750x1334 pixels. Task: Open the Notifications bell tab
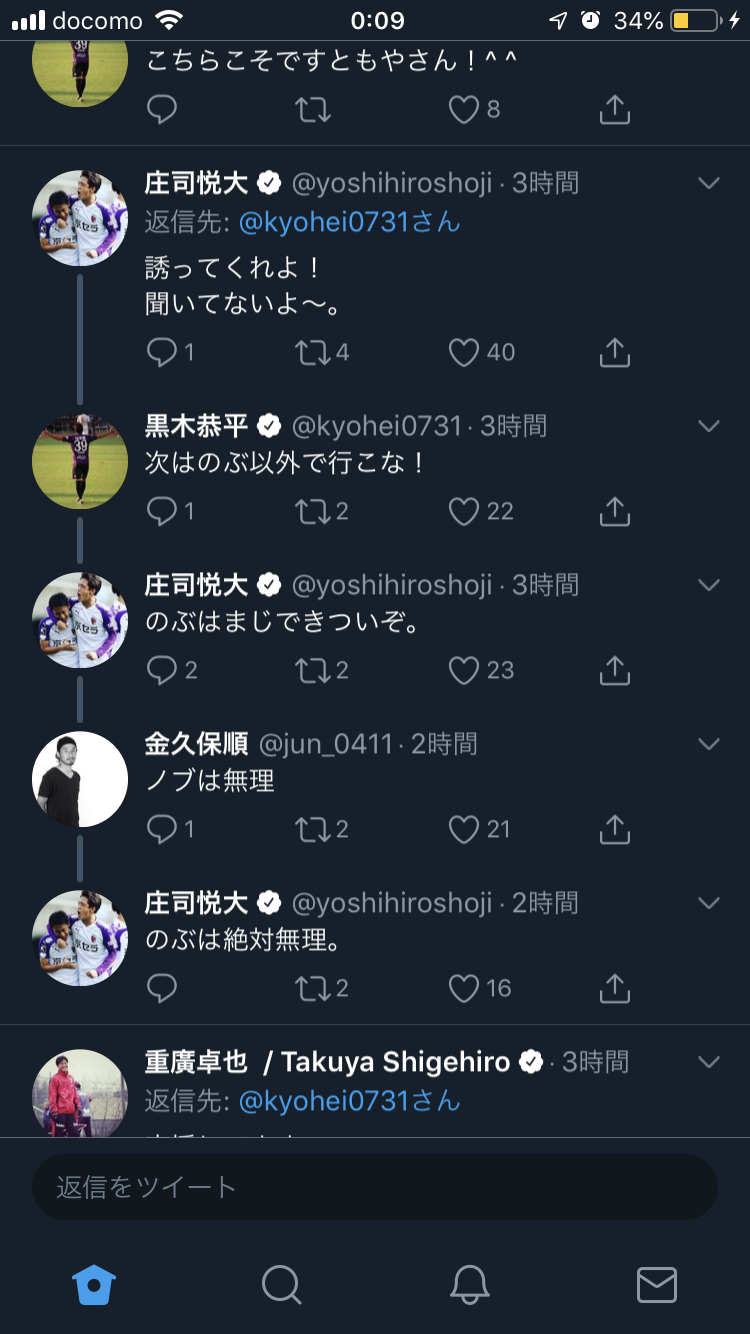coord(469,1284)
